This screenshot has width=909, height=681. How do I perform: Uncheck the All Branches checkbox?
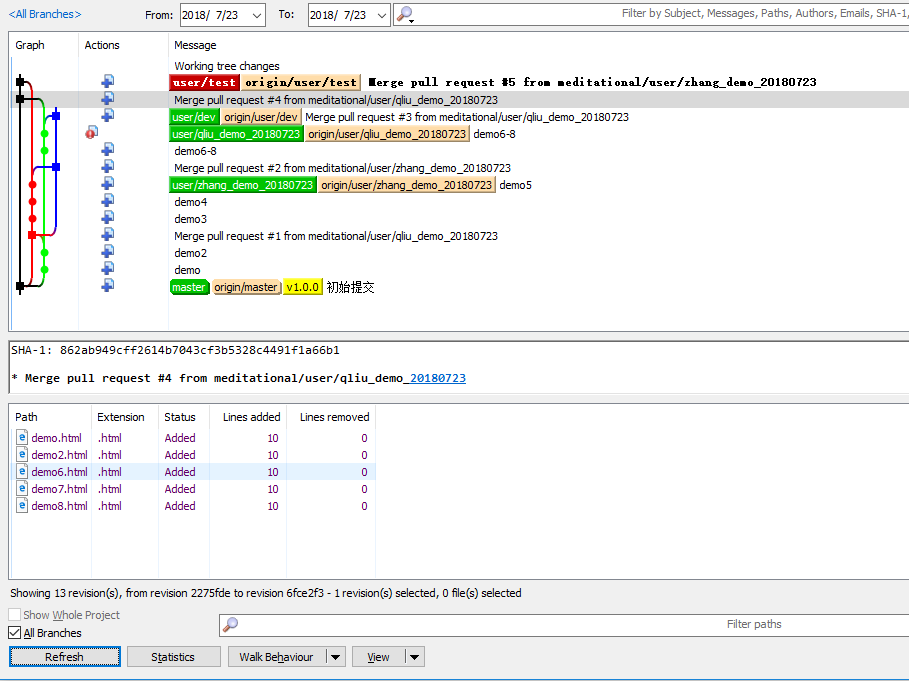(x=15, y=633)
